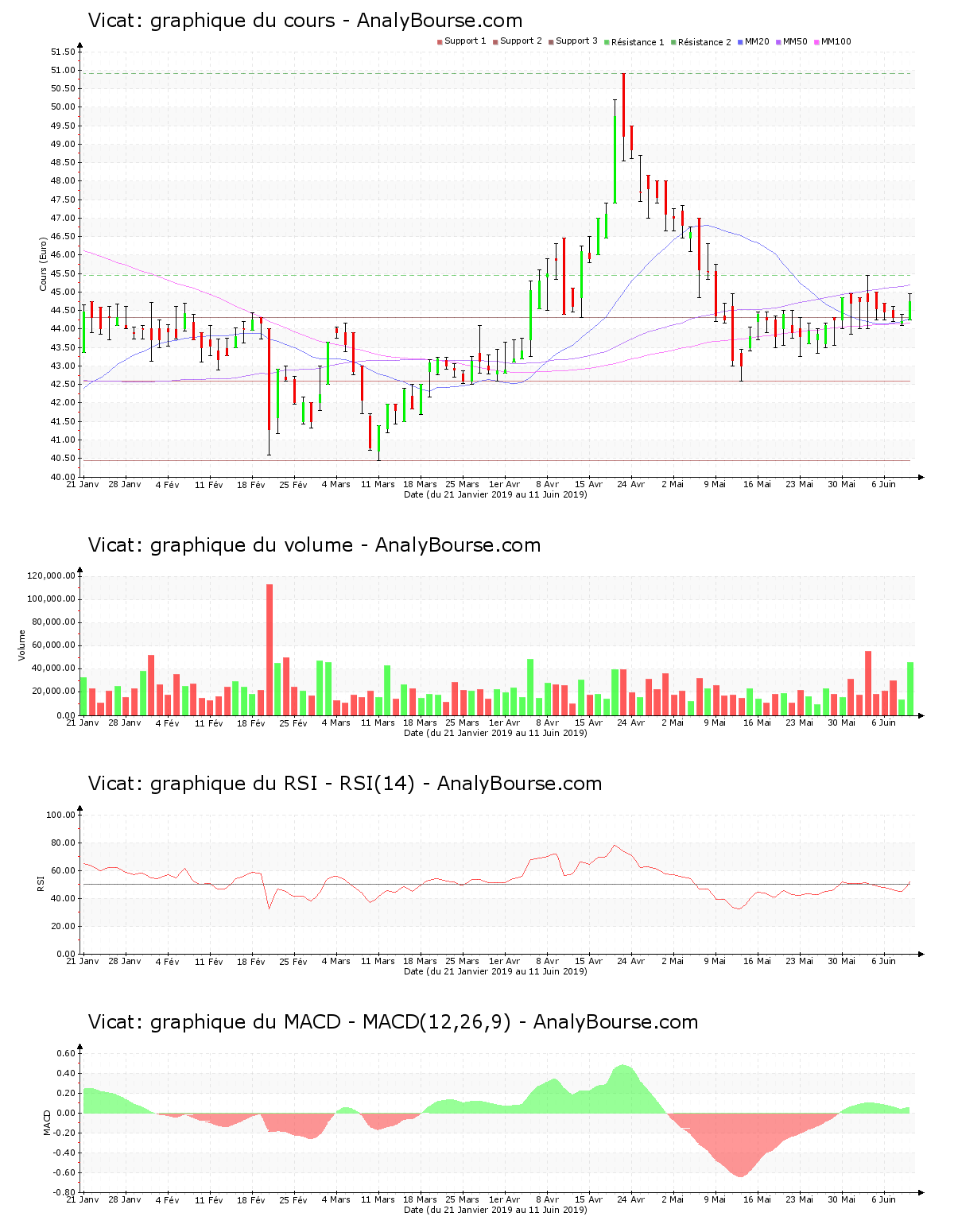Click the '1er Avr' date label on the RSI chart

coord(504,961)
